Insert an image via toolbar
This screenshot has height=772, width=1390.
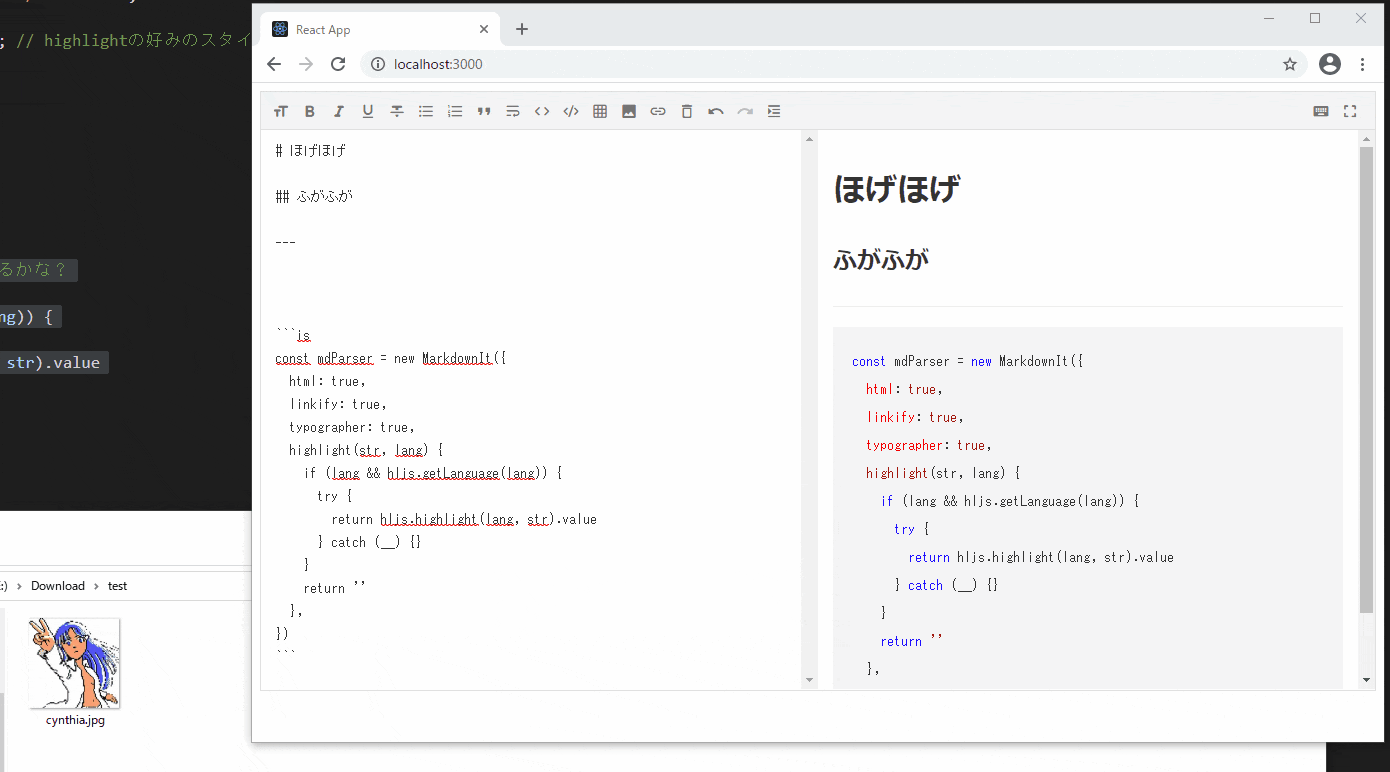click(x=629, y=111)
